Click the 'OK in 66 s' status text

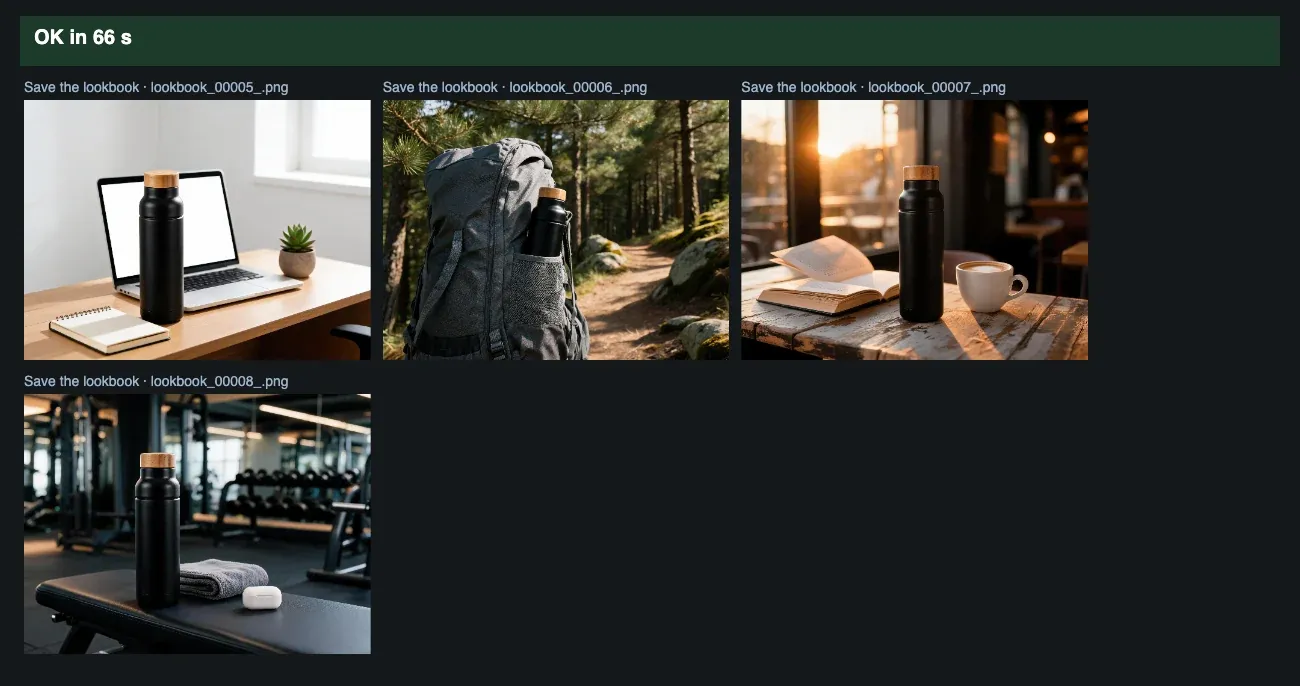pos(83,37)
